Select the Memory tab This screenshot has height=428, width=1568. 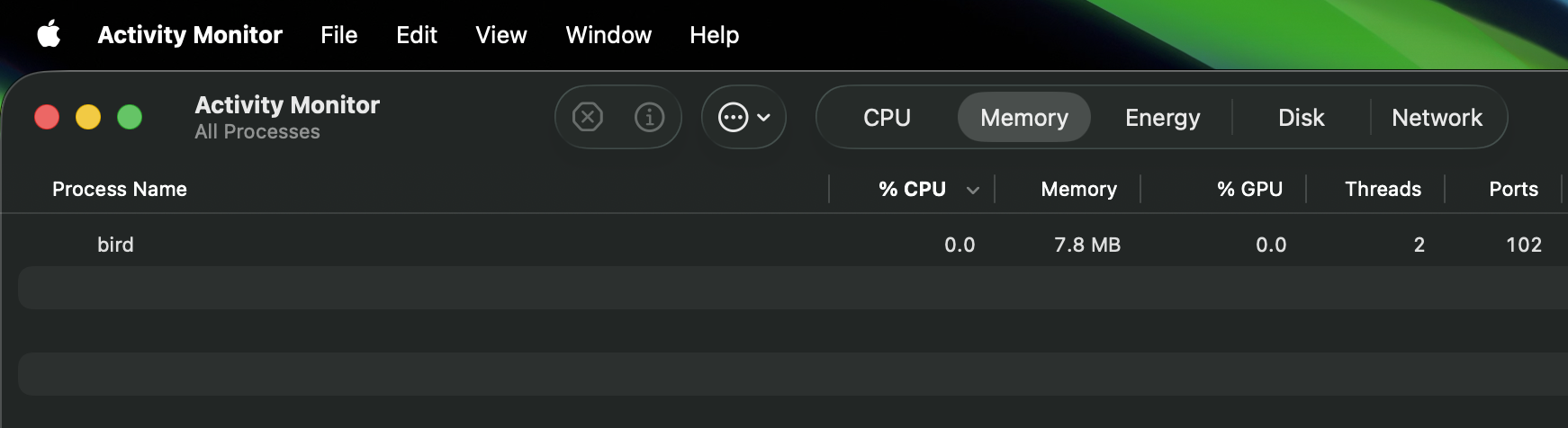pyautogui.click(x=1024, y=118)
